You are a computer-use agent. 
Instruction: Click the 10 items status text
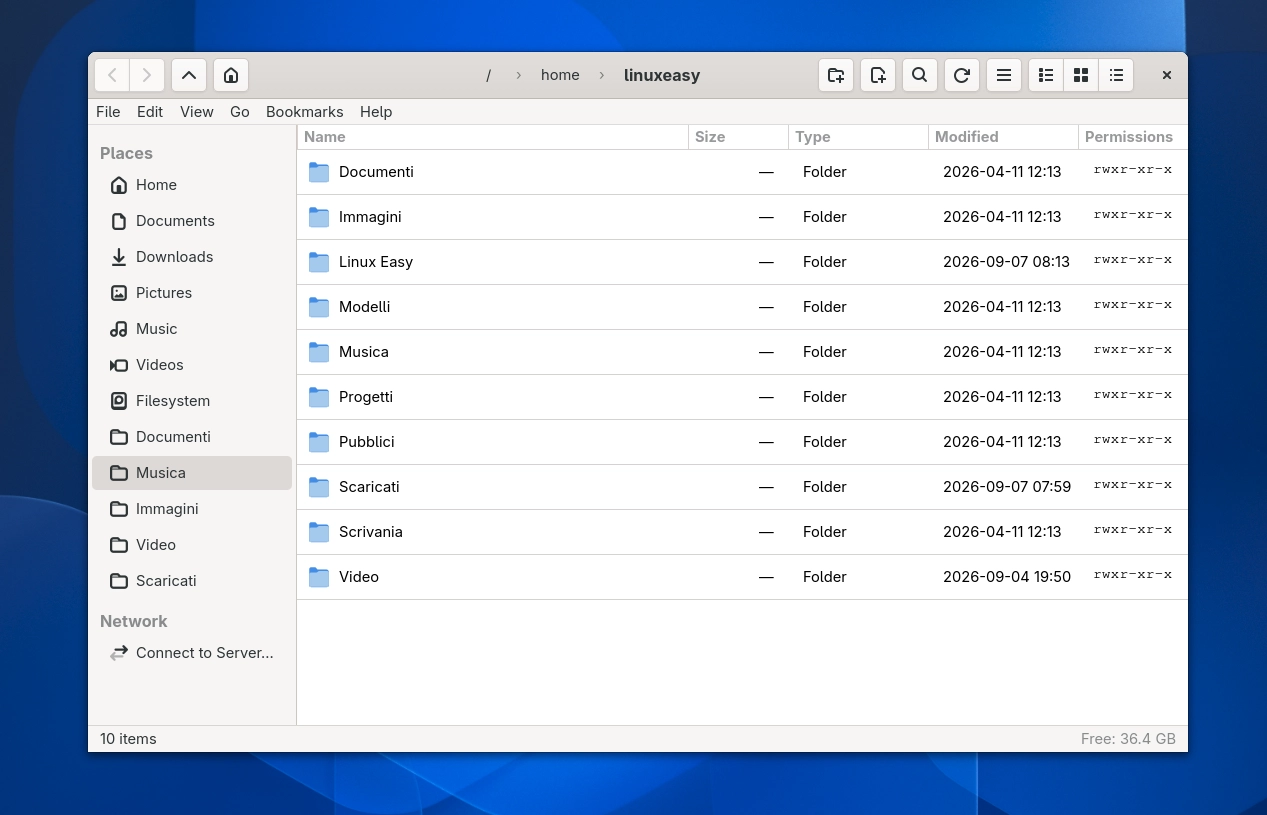[x=128, y=739]
